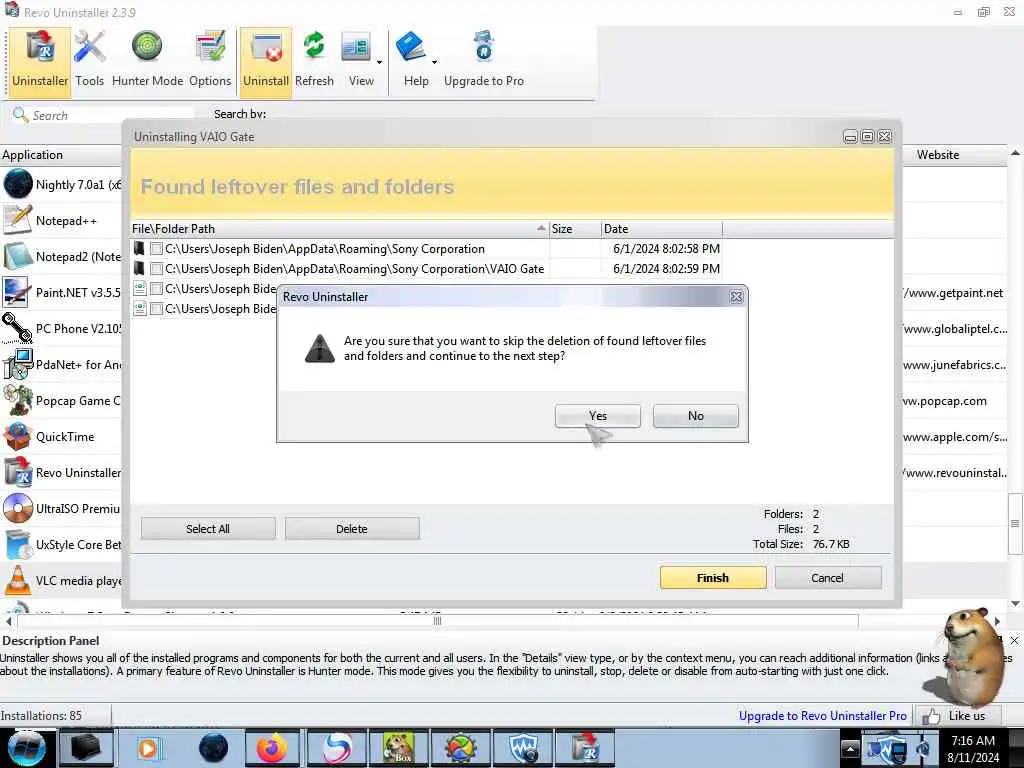
Task: Open the Windows Start orb
Action: 26,748
